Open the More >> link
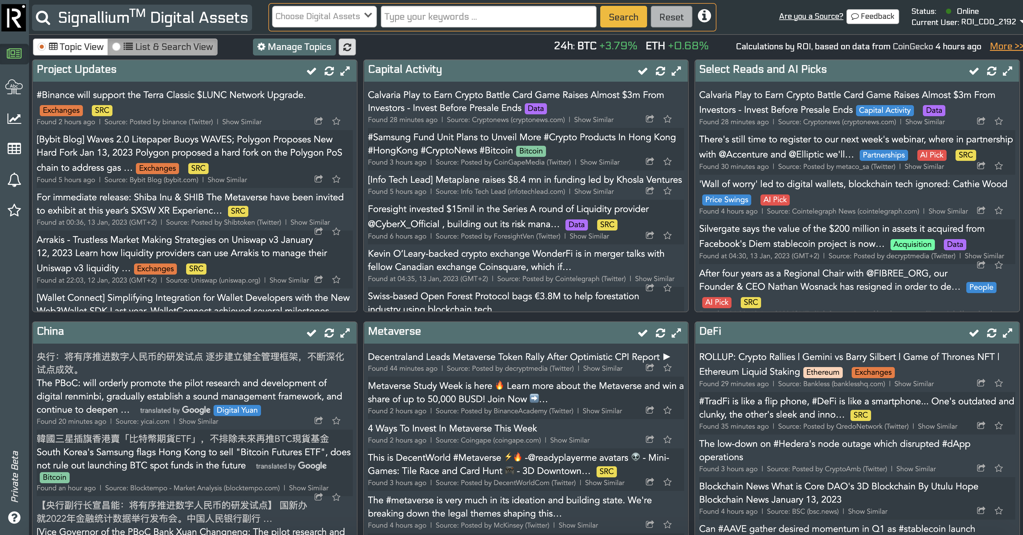This screenshot has height=535, width=1023. point(1005,46)
